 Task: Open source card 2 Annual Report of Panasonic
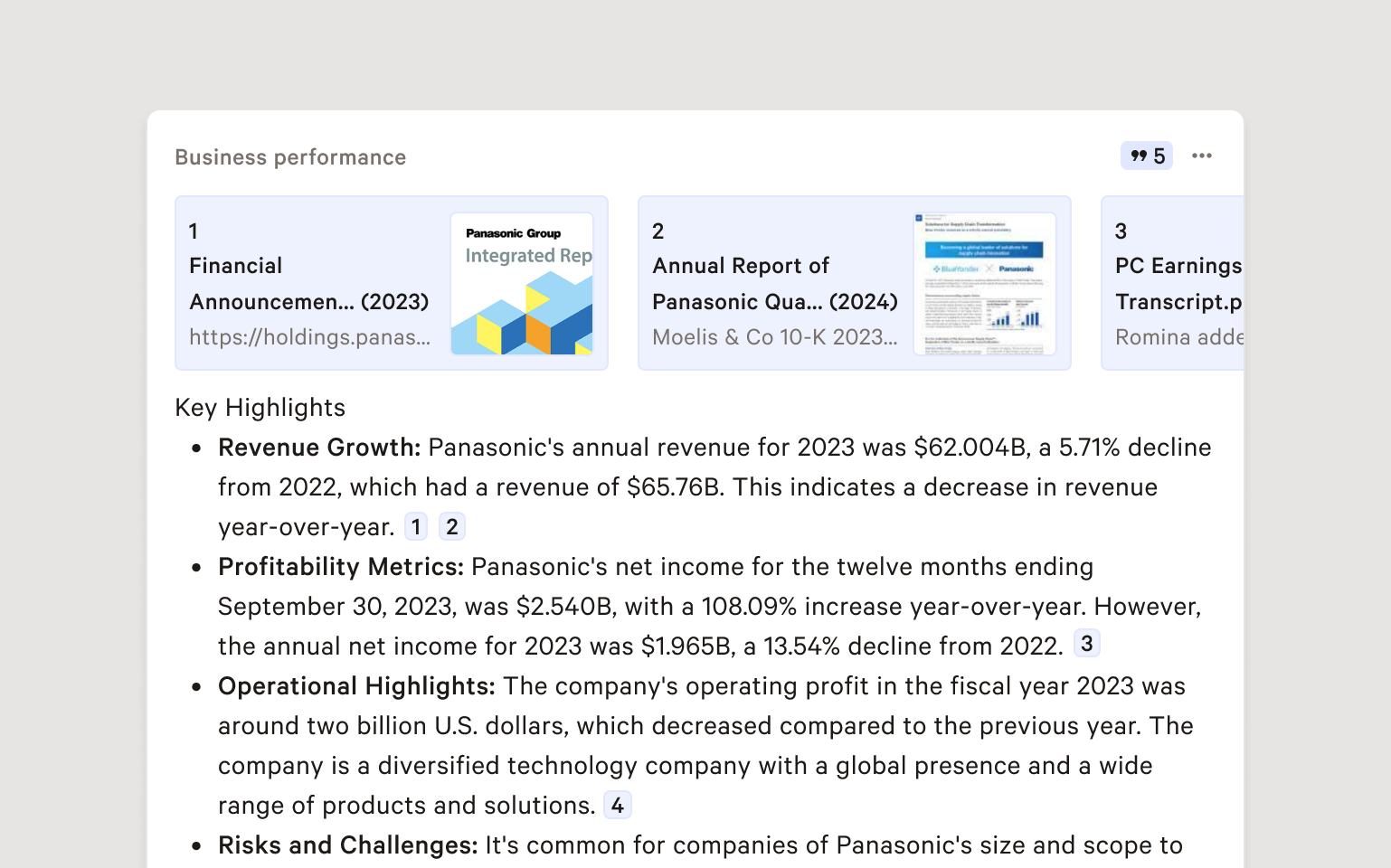855,283
